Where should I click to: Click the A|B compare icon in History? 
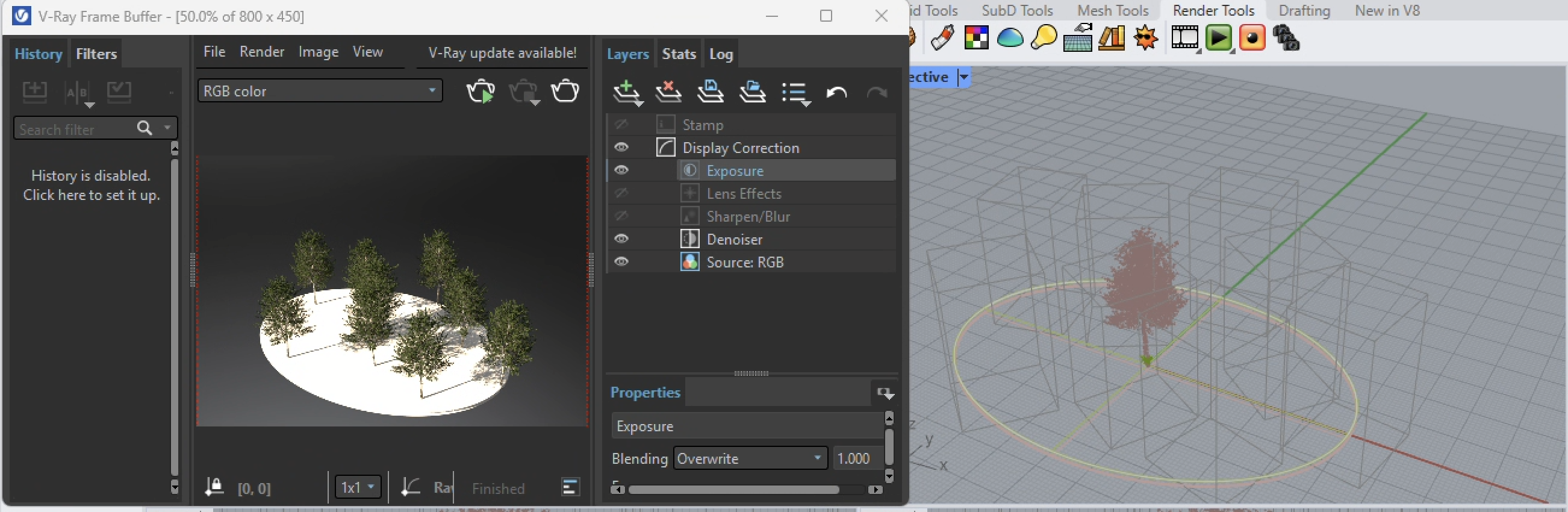click(78, 93)
